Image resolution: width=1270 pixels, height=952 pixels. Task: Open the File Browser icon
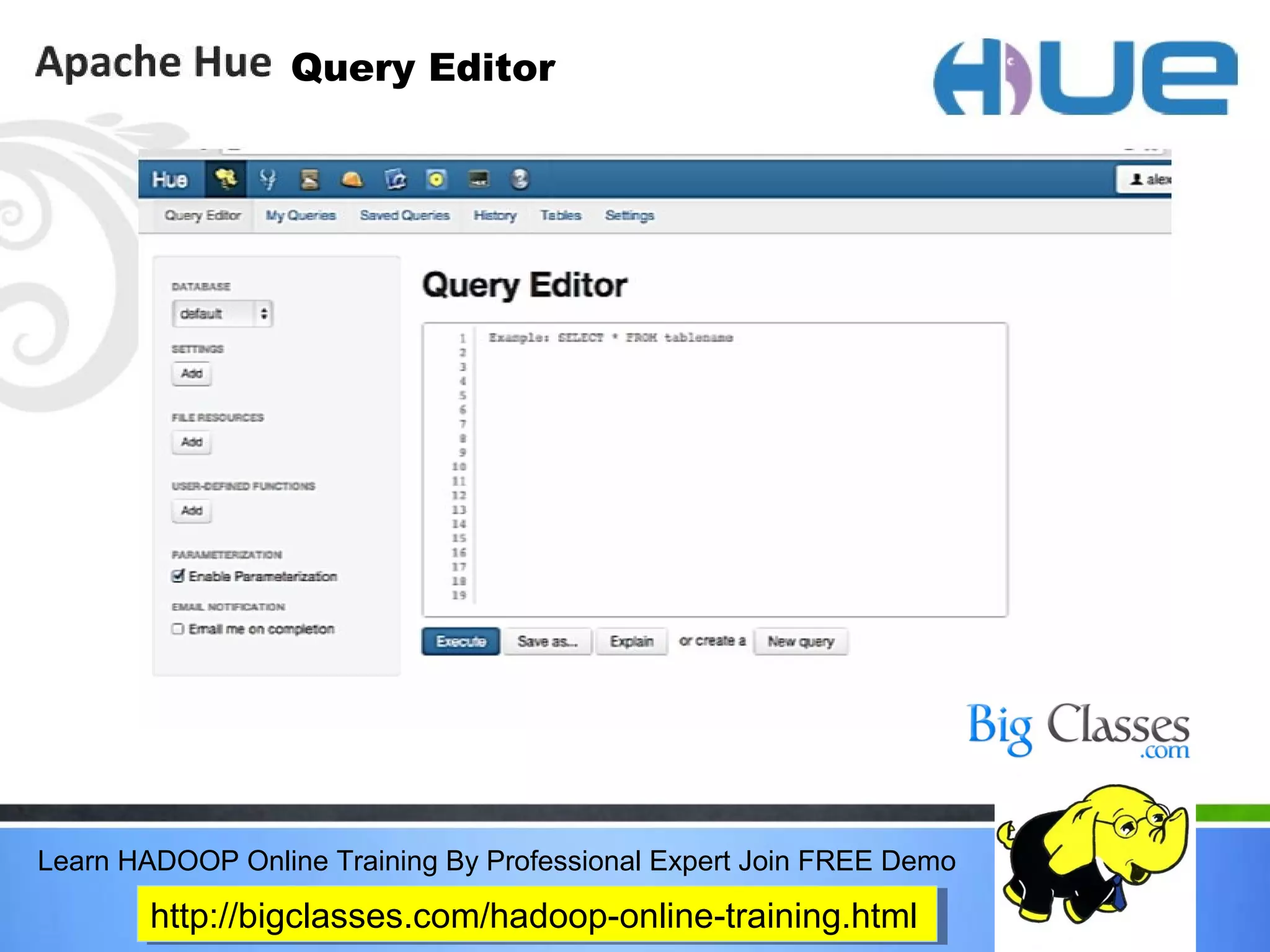point(395,180)
